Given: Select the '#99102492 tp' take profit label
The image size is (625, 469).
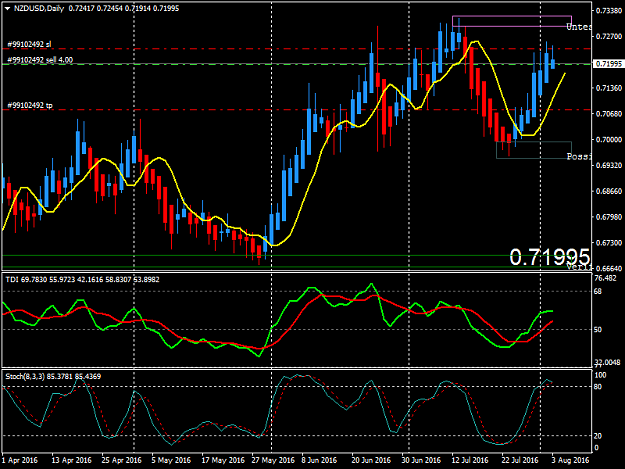Looking at the screenshot, I should pos(30,105).
